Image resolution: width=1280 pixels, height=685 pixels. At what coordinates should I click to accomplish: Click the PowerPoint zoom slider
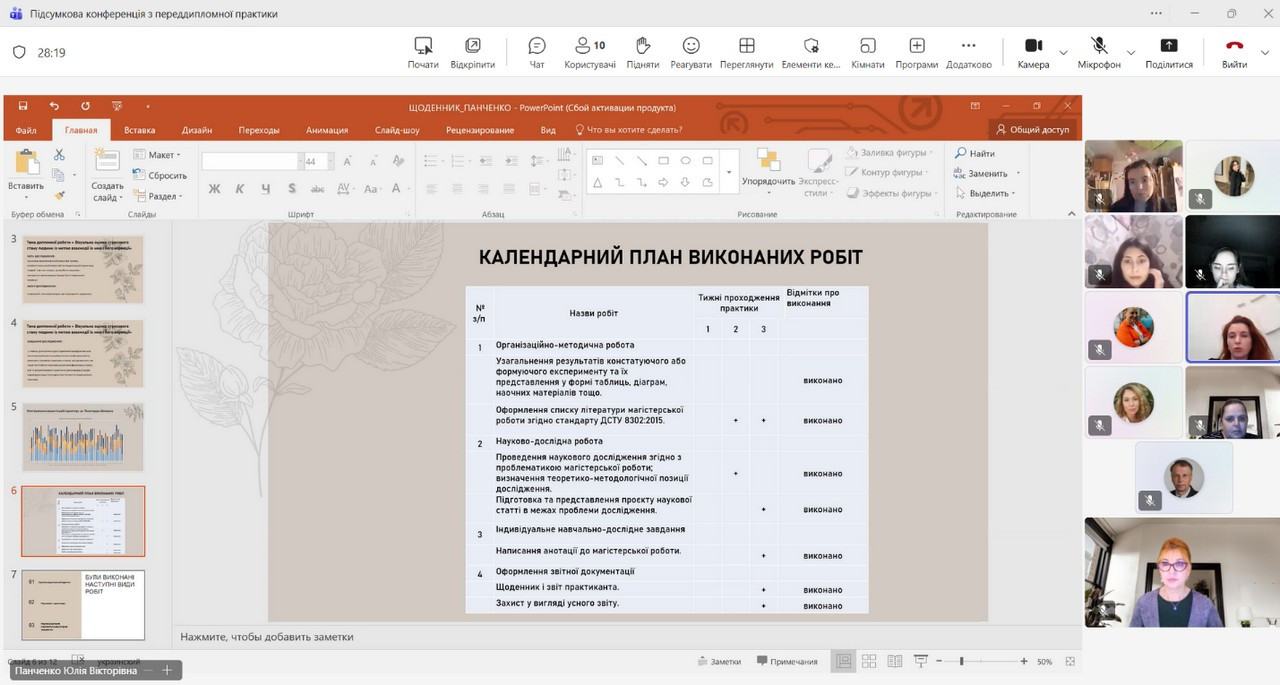[962, 661]
